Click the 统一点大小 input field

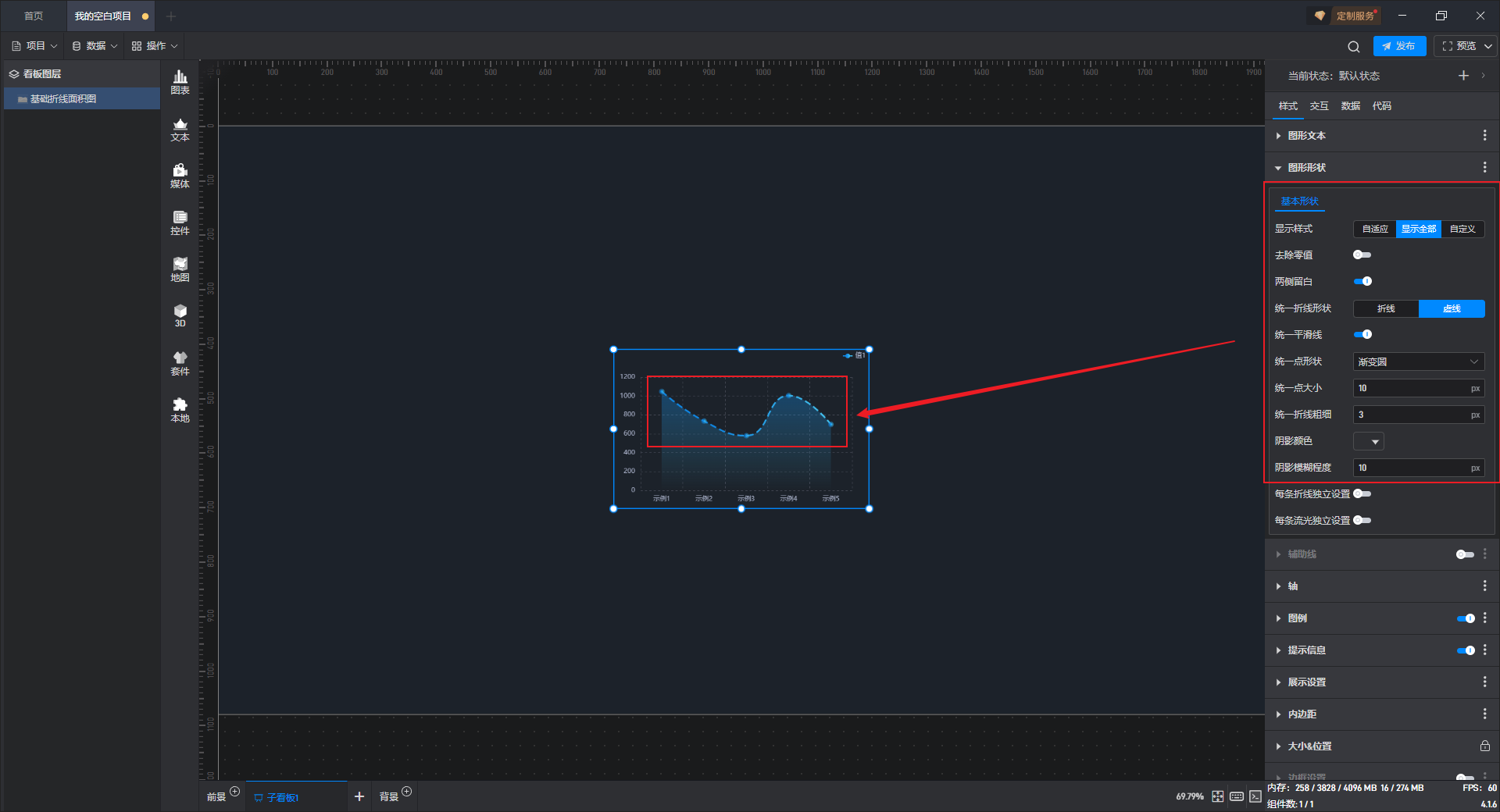[1418, 388]
